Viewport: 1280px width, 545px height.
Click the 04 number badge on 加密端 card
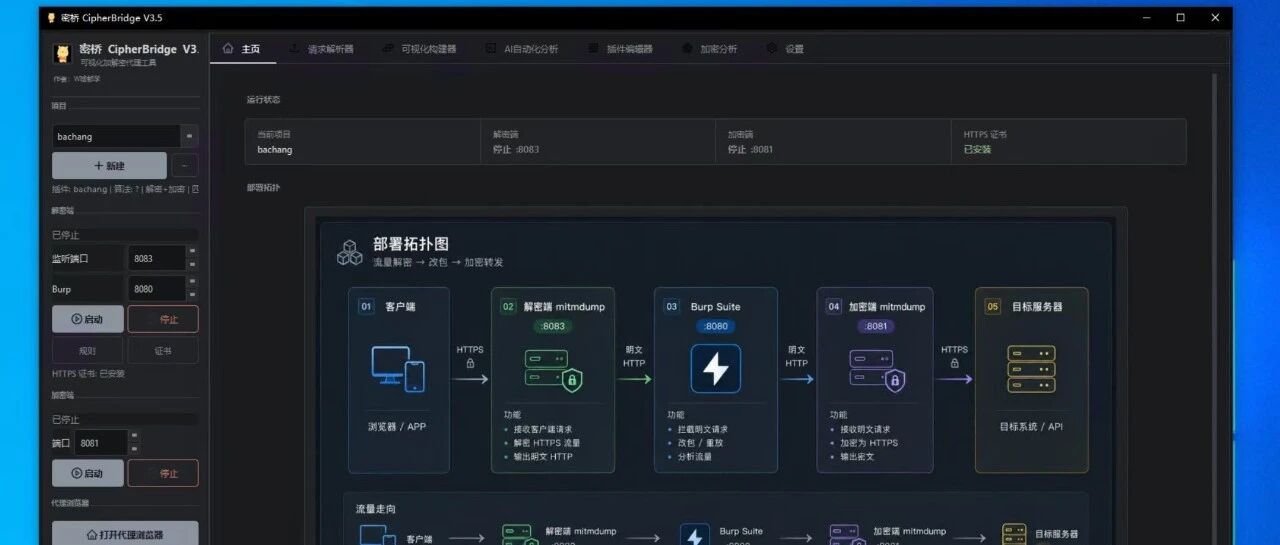click(834, 307)
